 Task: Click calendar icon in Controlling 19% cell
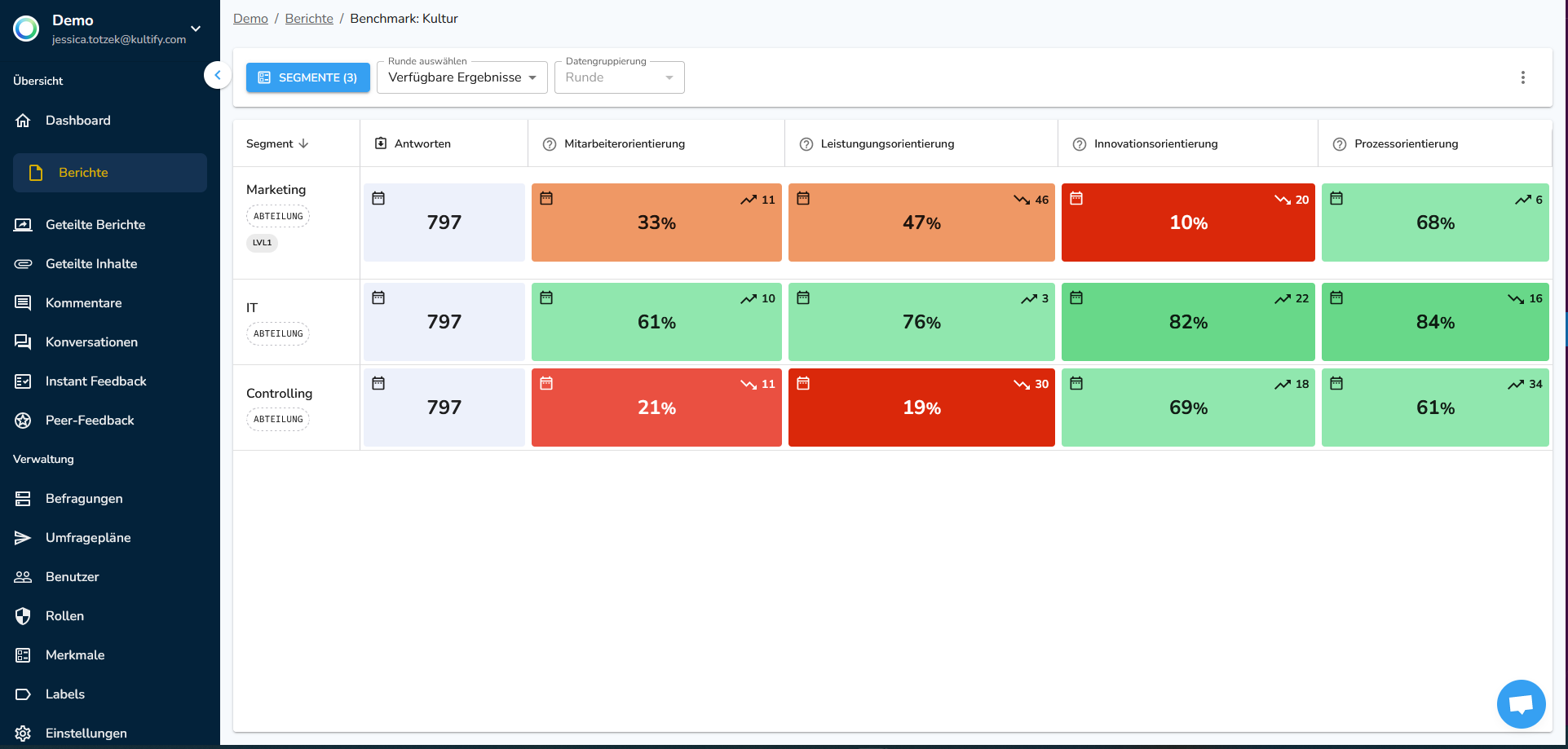click(x=803, y=383)
